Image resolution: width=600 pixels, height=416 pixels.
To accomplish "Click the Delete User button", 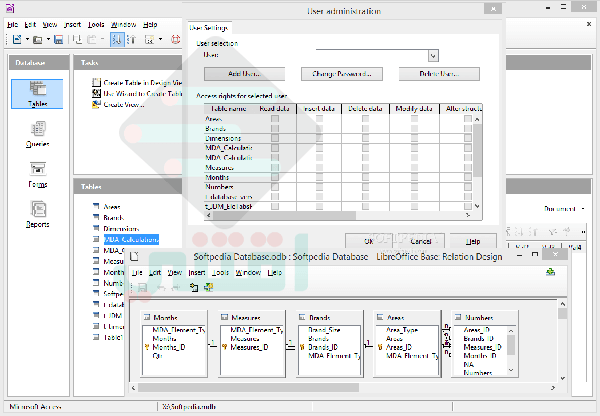I will click(x=439, y=74).
